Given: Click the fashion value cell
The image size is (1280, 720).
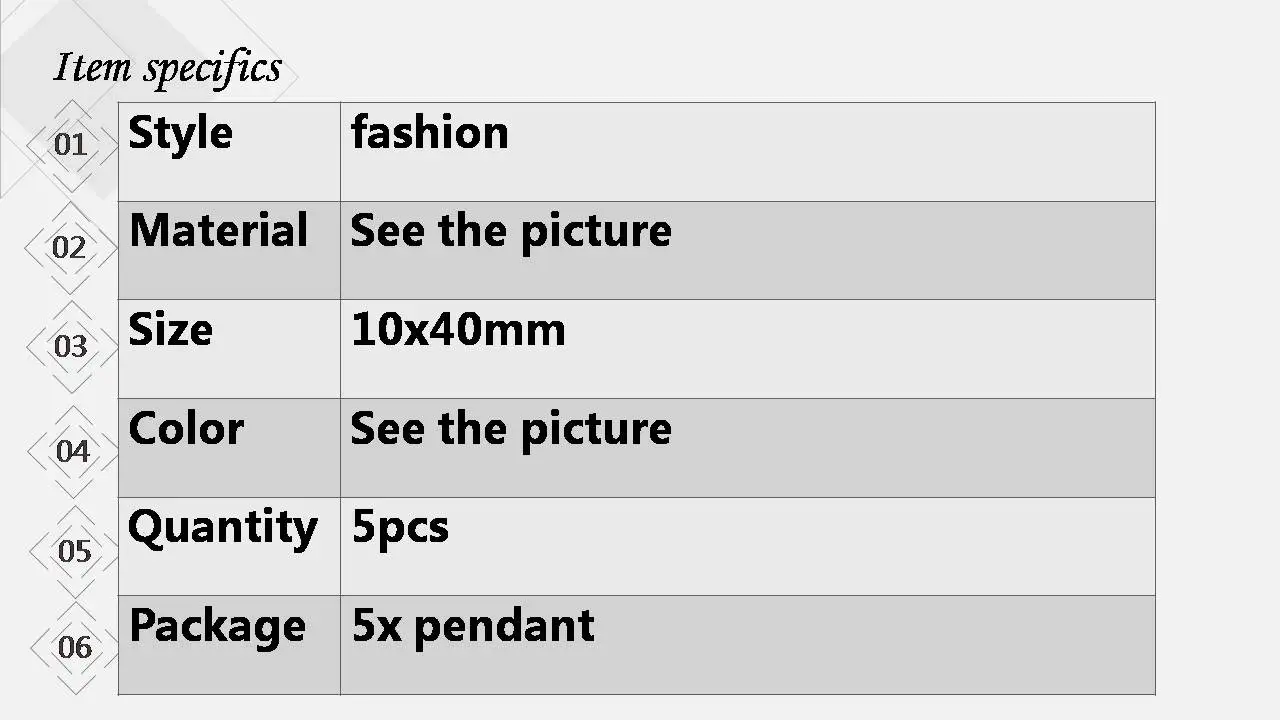Looking at the screenshot, I should pos(747,151).
